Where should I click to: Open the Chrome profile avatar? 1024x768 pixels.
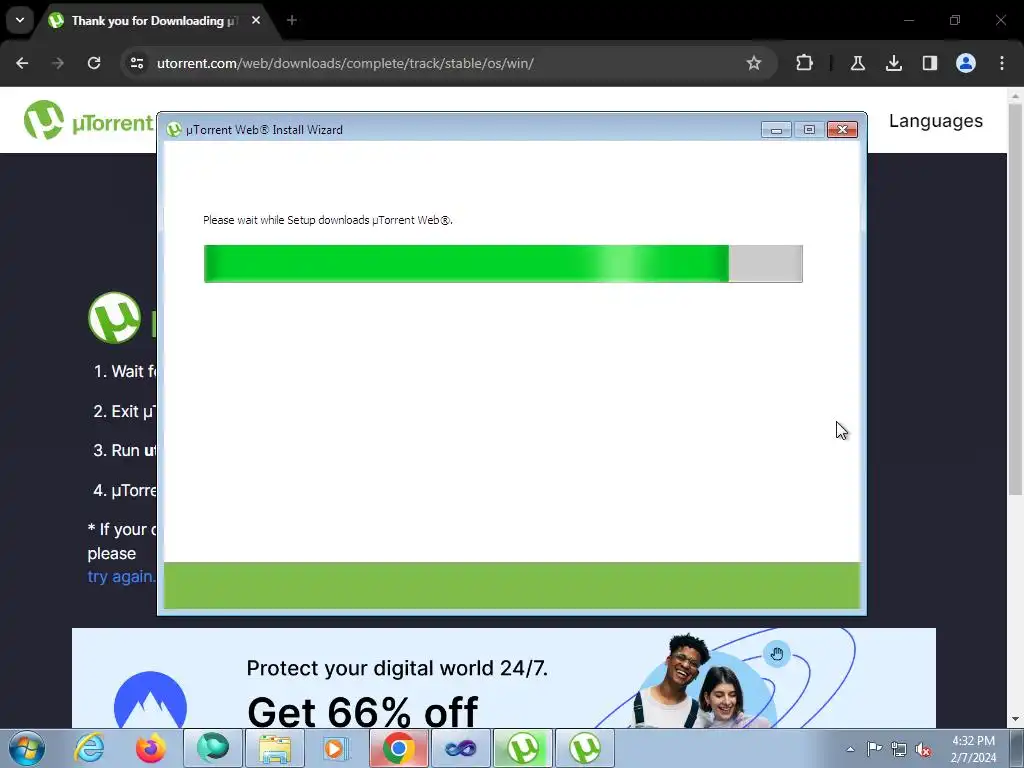coord(965,63)
